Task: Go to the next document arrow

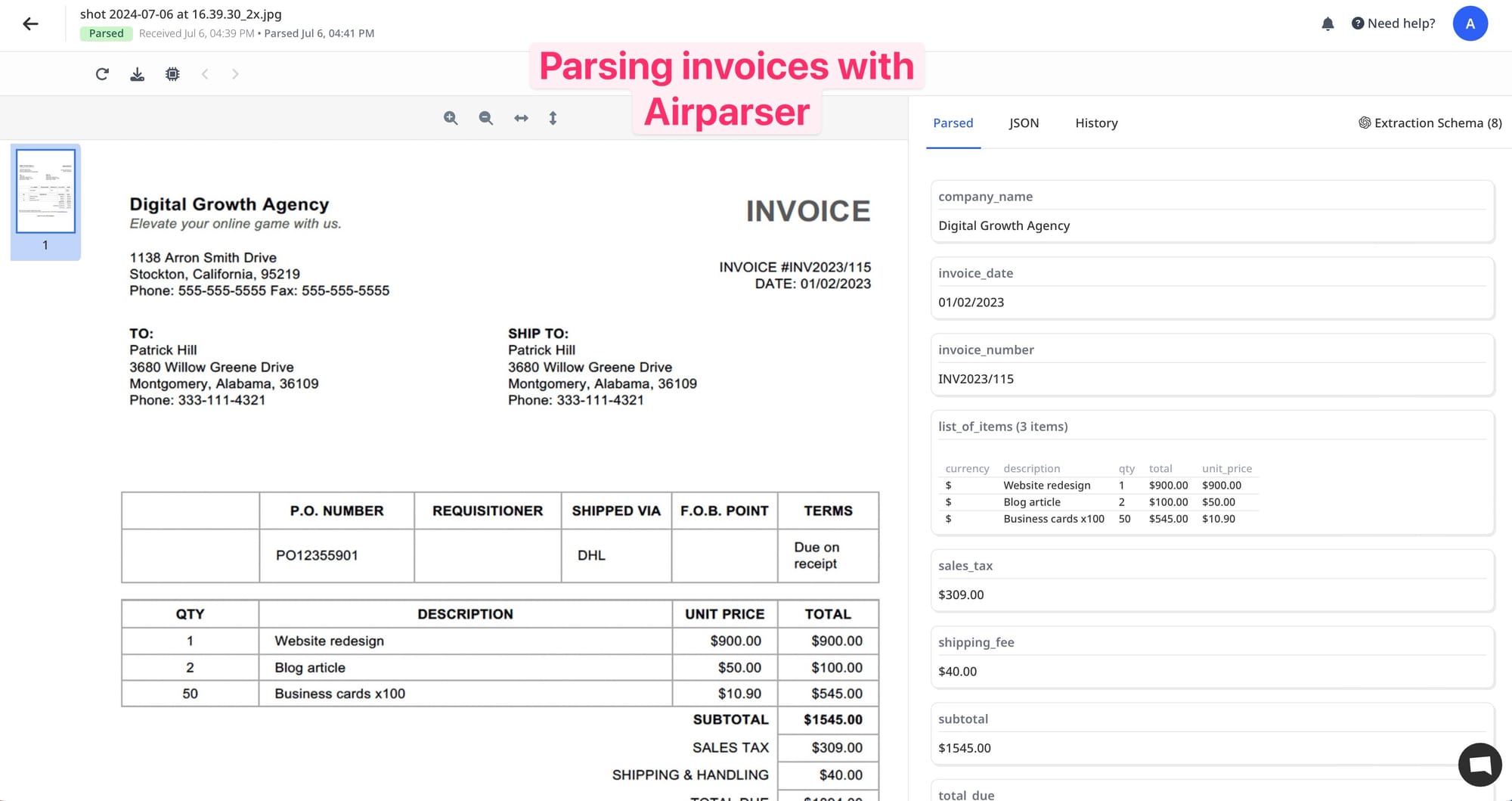Action: (x=235, y=74)
